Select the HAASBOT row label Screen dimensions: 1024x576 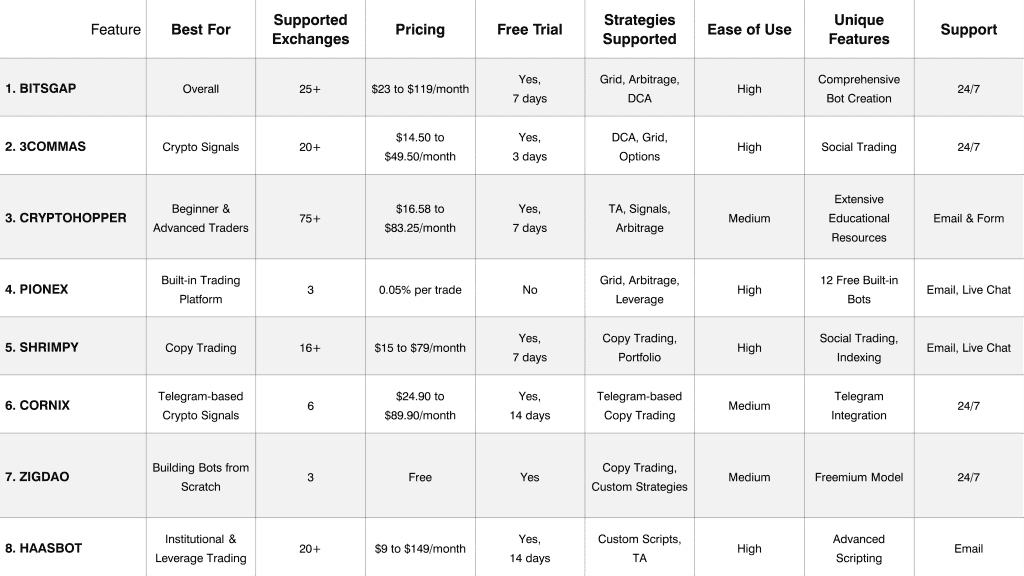click(44, 548)
